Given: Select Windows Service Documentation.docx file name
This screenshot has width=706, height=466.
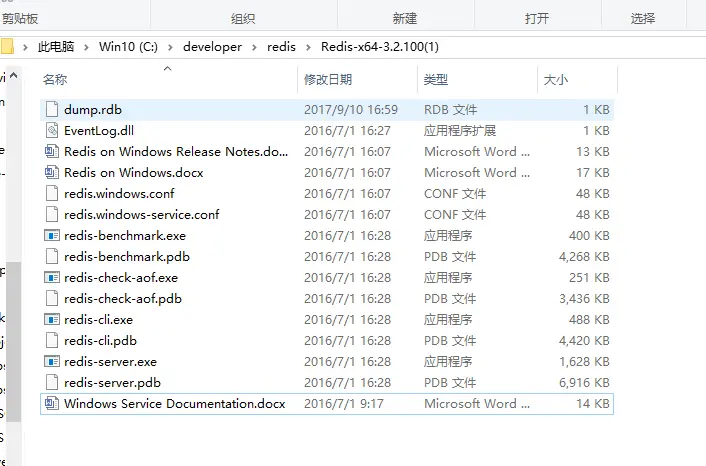Looking at the screenshot, I should pos(175,403).
